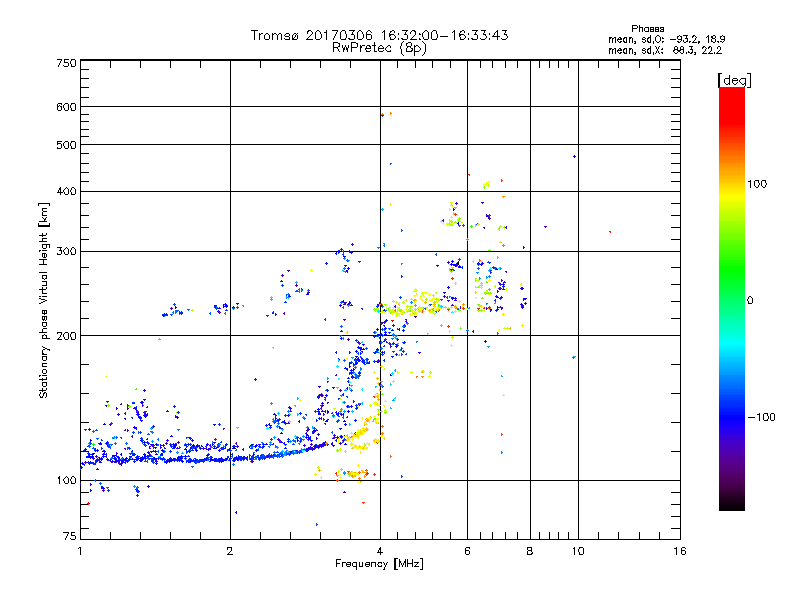Click the 'Stationary phase Virtual Height [km]' label
Viewport: 800px width, 600px height.
coord(43,300)
